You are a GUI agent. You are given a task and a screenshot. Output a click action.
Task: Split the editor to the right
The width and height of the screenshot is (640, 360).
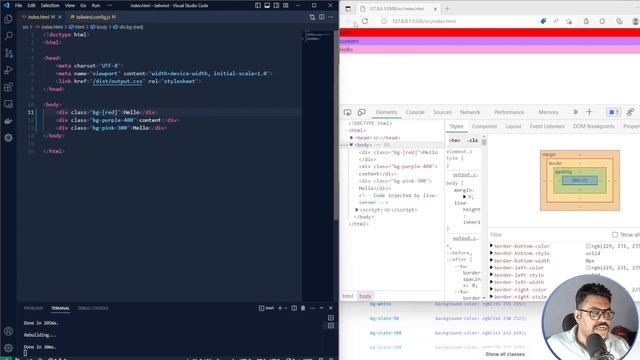[322, 17]
